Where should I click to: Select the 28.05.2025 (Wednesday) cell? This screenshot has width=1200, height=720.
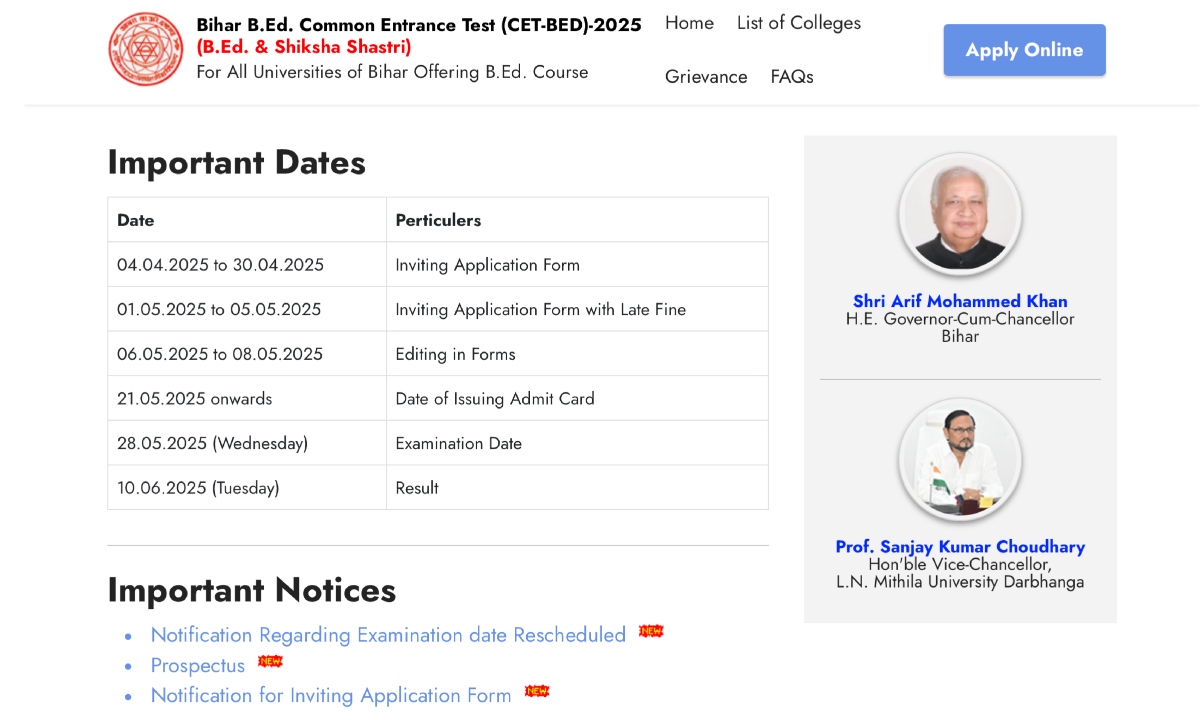(x=247, y=443)
